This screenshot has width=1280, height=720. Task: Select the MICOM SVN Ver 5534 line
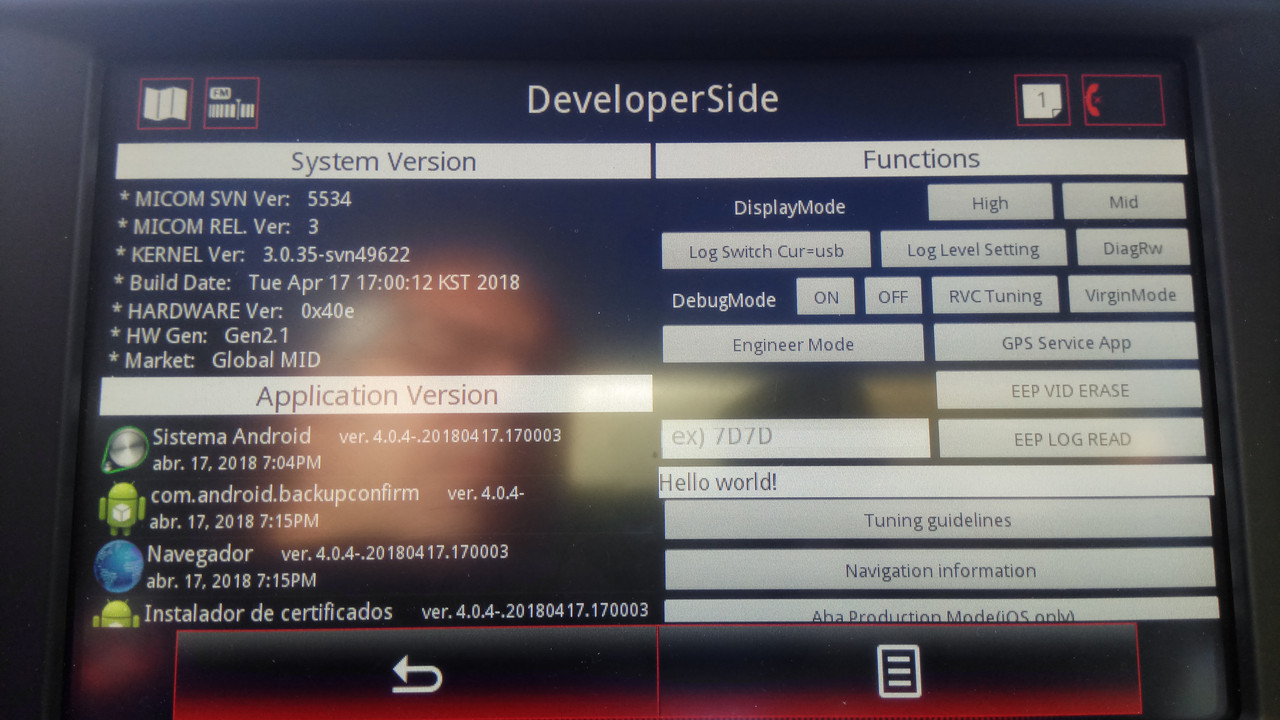(x=235, y=199)
